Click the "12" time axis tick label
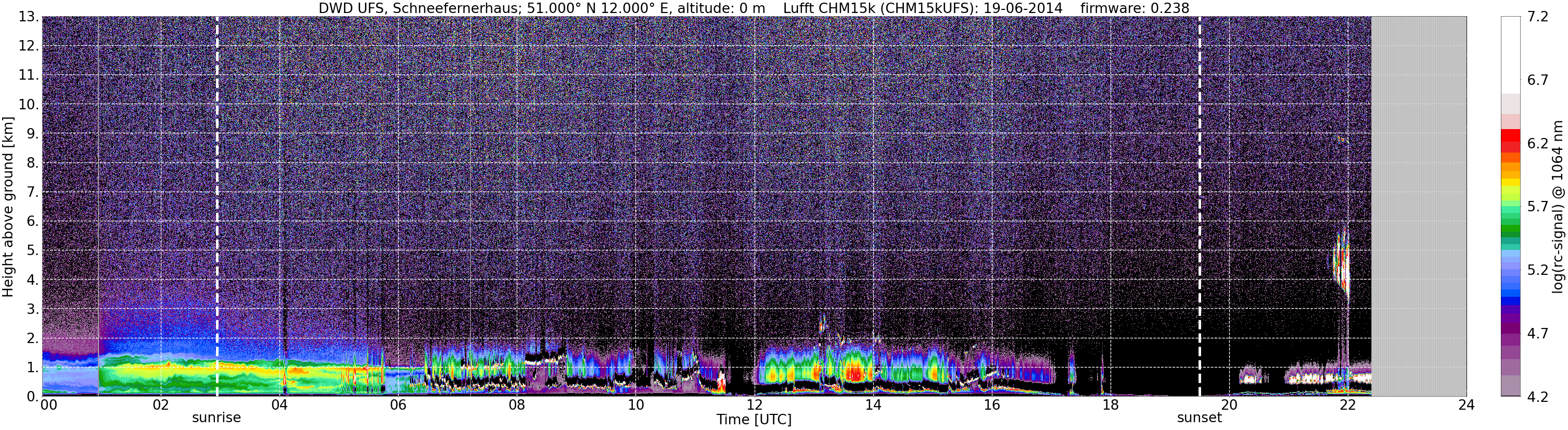 [x=754, y=406]
